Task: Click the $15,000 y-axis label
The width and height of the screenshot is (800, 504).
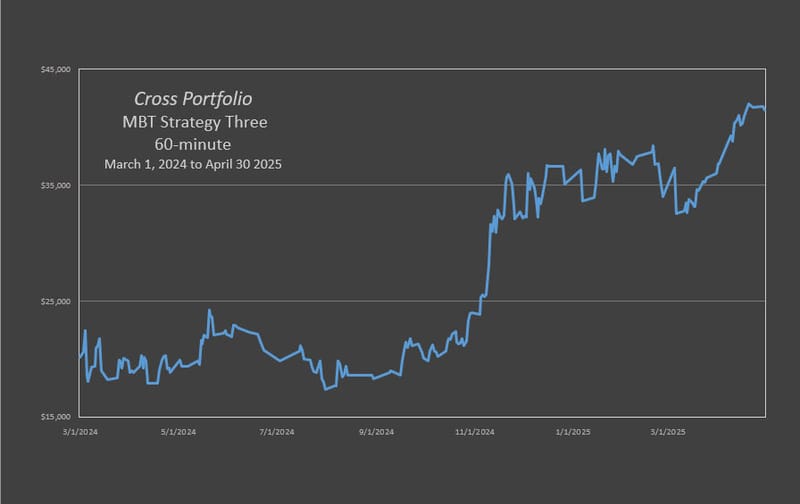Action: click(x=56, y=417)
